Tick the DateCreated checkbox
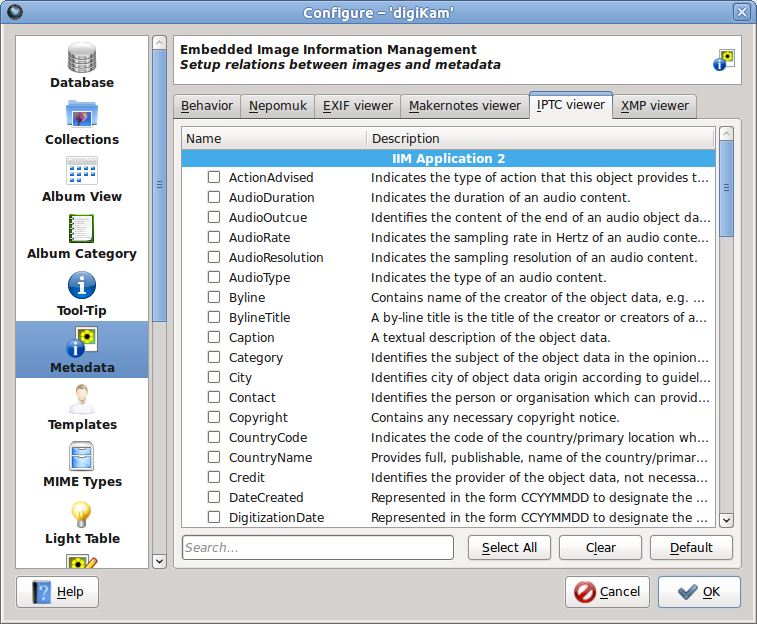 click(214, 497)
